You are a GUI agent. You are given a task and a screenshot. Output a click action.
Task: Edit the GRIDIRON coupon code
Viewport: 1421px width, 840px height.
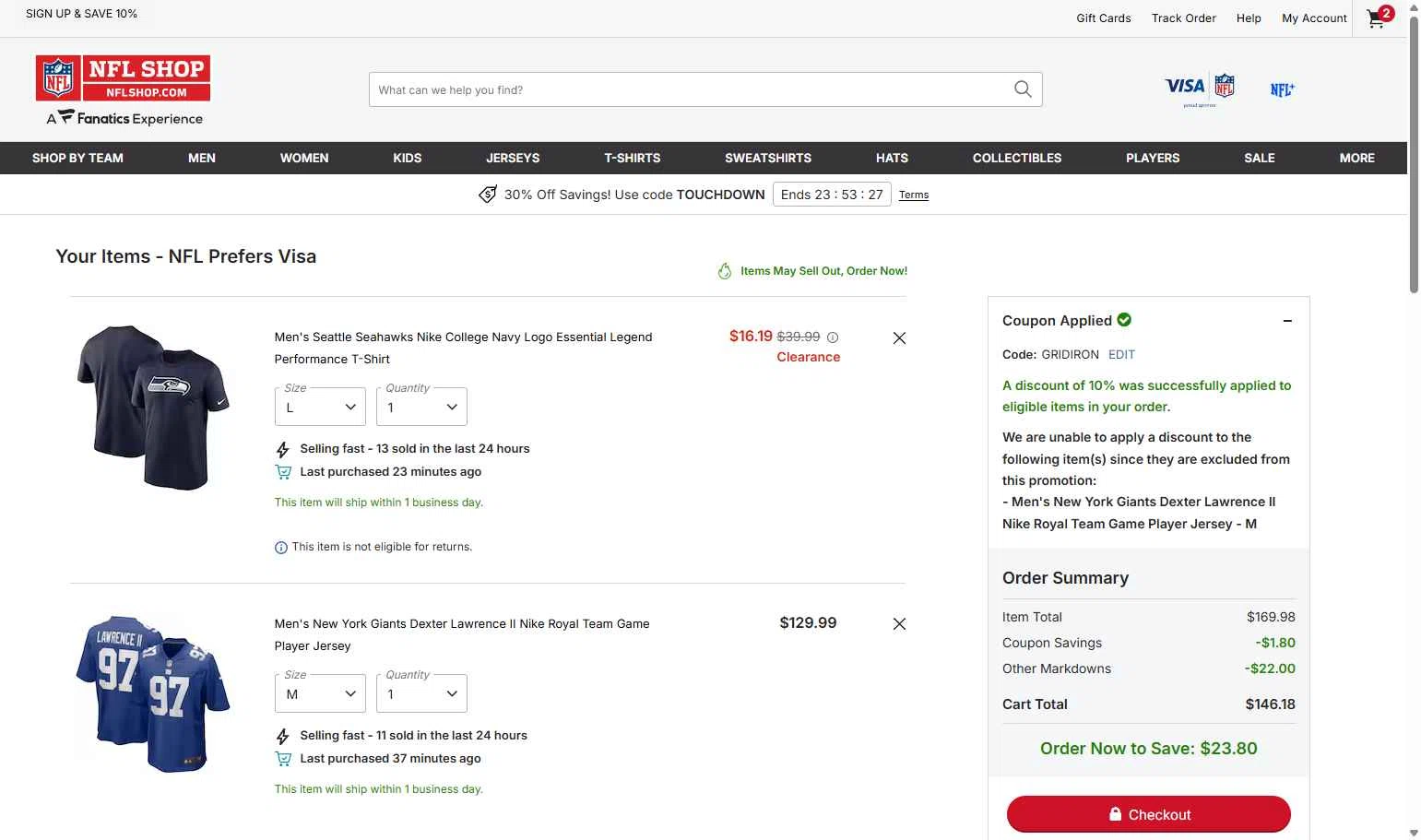[x=1121, y=355]
